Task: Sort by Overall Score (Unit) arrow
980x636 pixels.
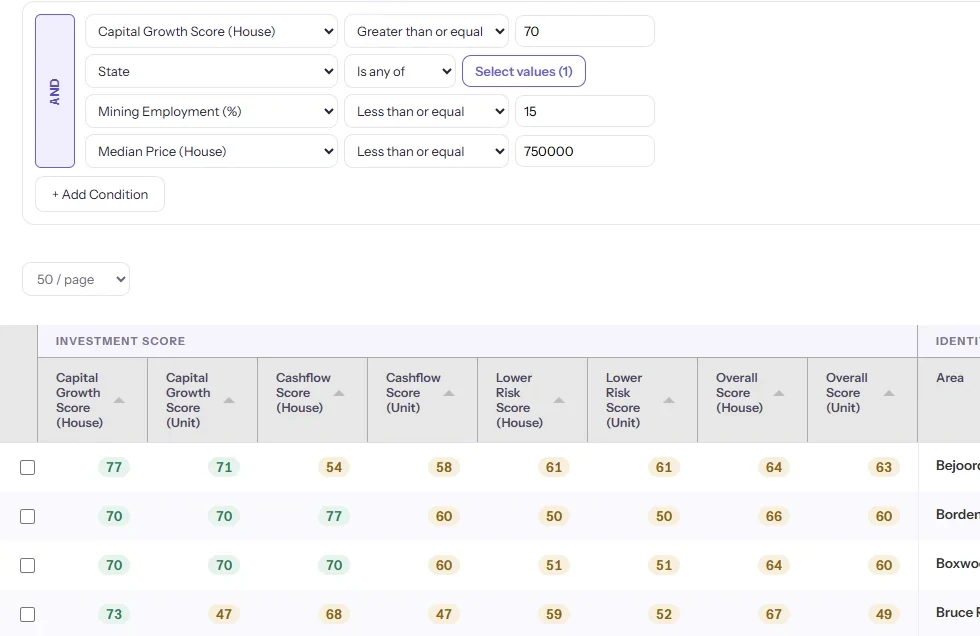Action: pyautogui.click(x=889, y=393)
